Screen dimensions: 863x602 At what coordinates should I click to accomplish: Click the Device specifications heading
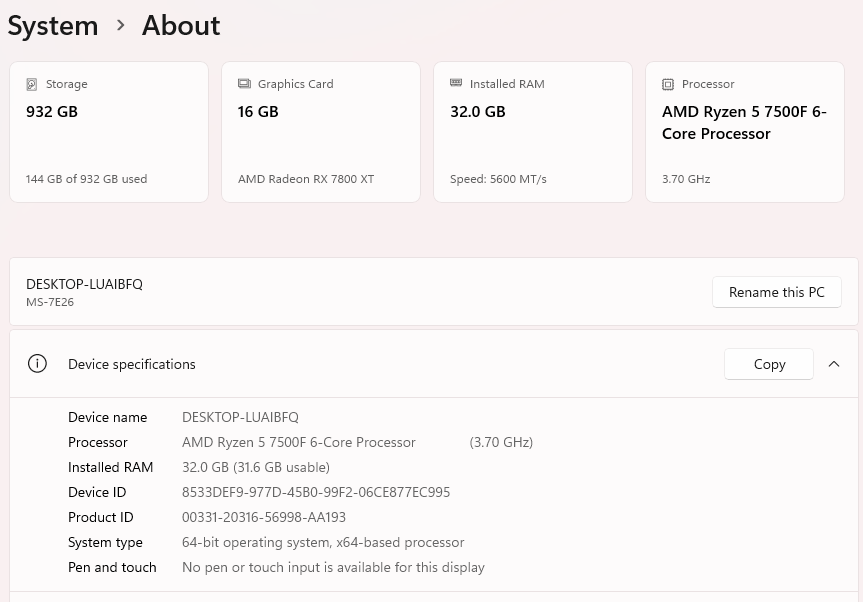(x=132, y=364)
